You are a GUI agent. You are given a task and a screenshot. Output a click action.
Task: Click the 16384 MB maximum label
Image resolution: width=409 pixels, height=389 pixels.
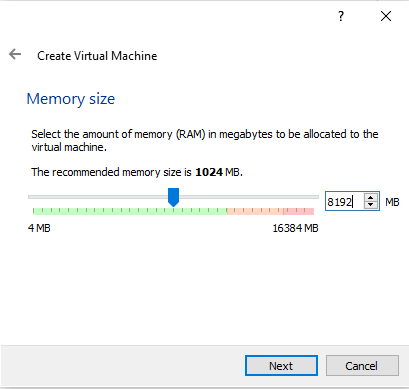tap(295, 228)
